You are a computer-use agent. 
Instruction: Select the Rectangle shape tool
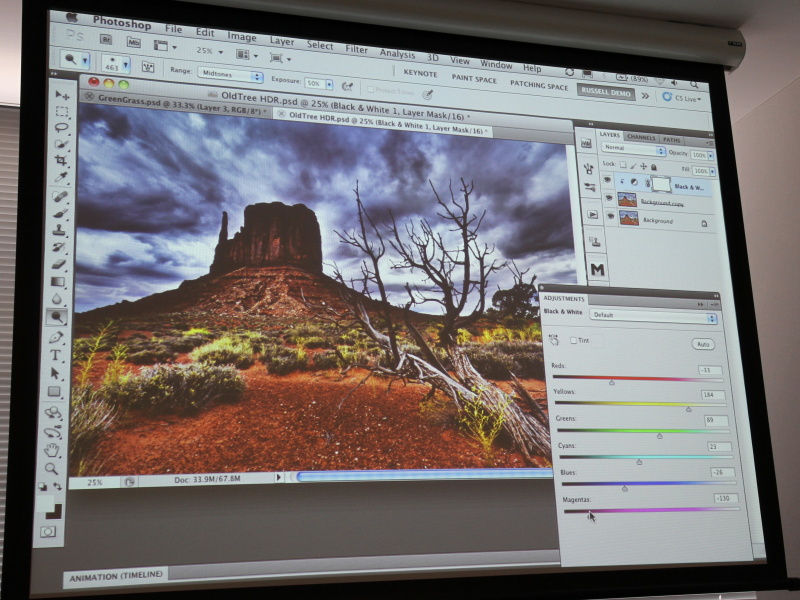[x=54, y=392]
